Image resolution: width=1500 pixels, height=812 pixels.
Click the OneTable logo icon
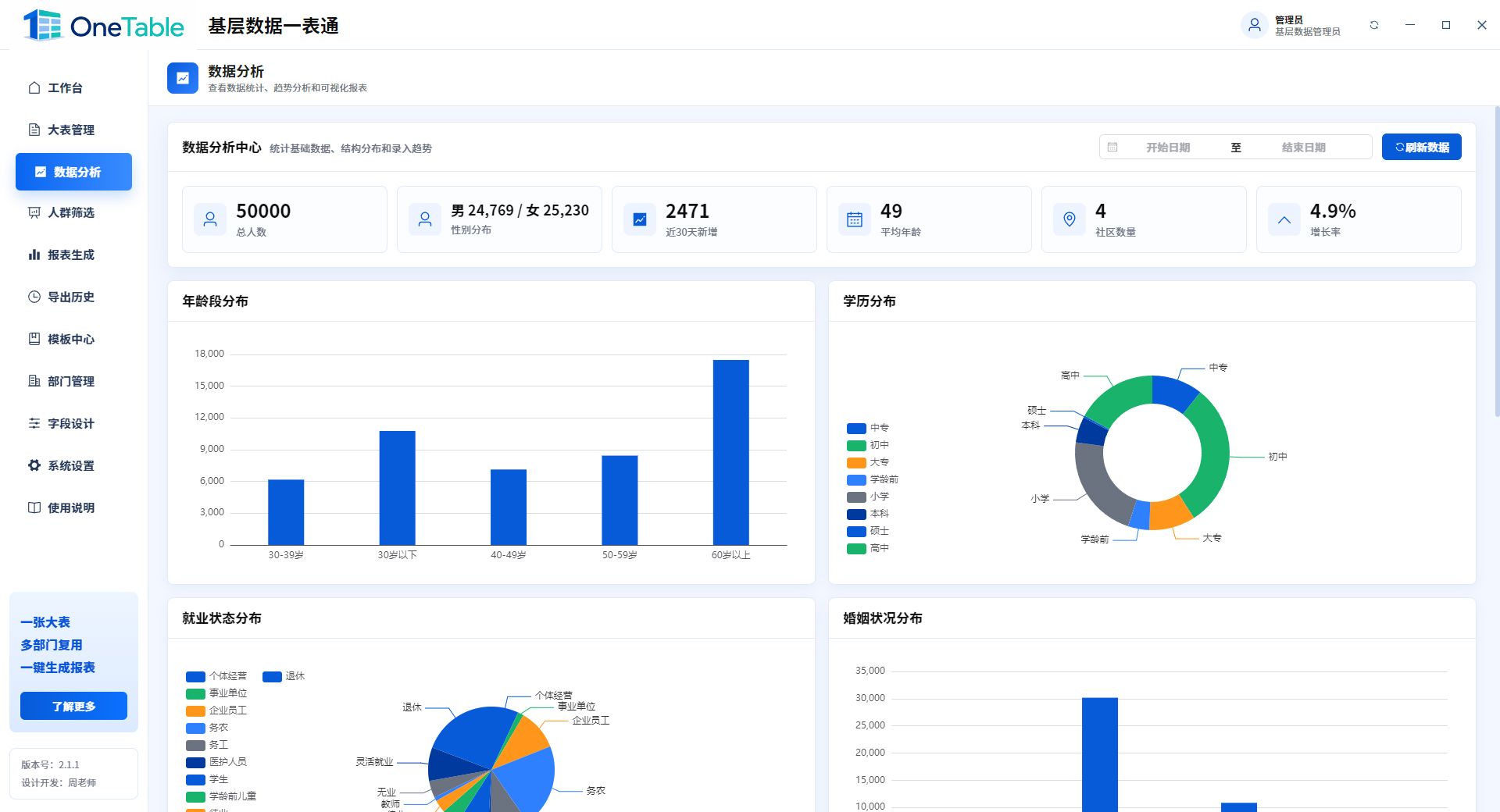tap(42, 25)
